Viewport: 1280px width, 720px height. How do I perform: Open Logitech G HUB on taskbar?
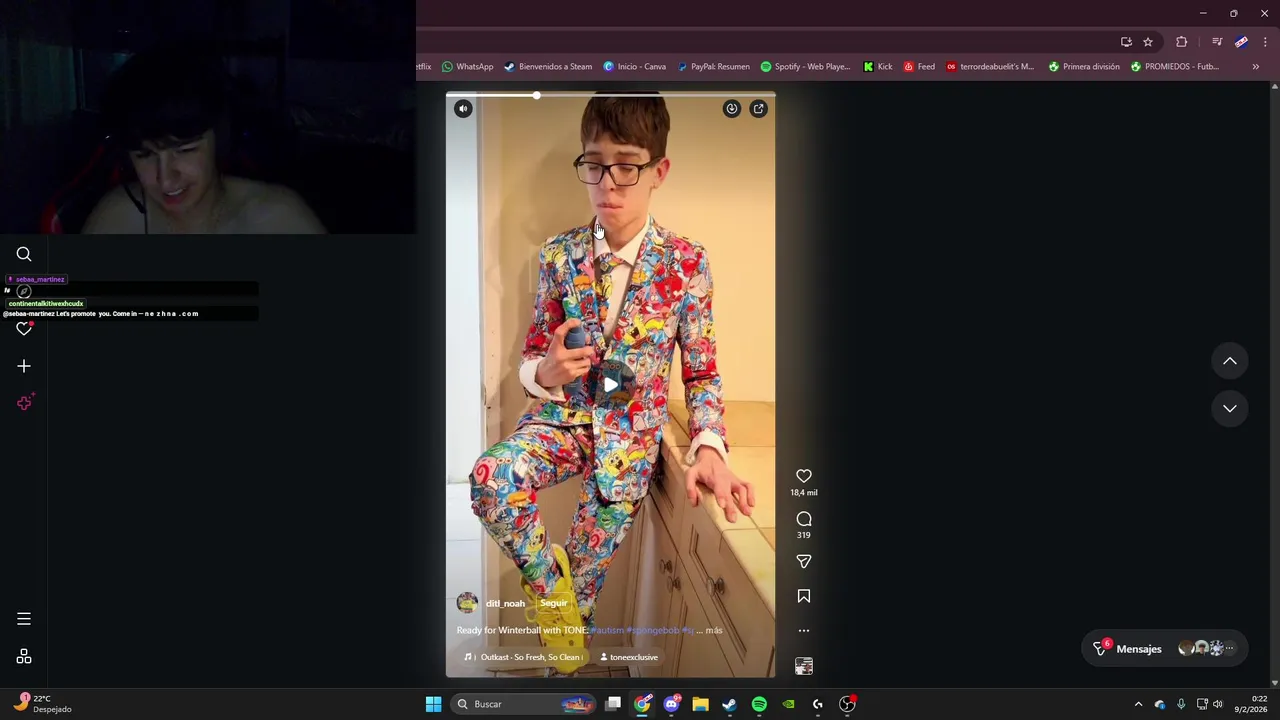(x=817, y=704)
